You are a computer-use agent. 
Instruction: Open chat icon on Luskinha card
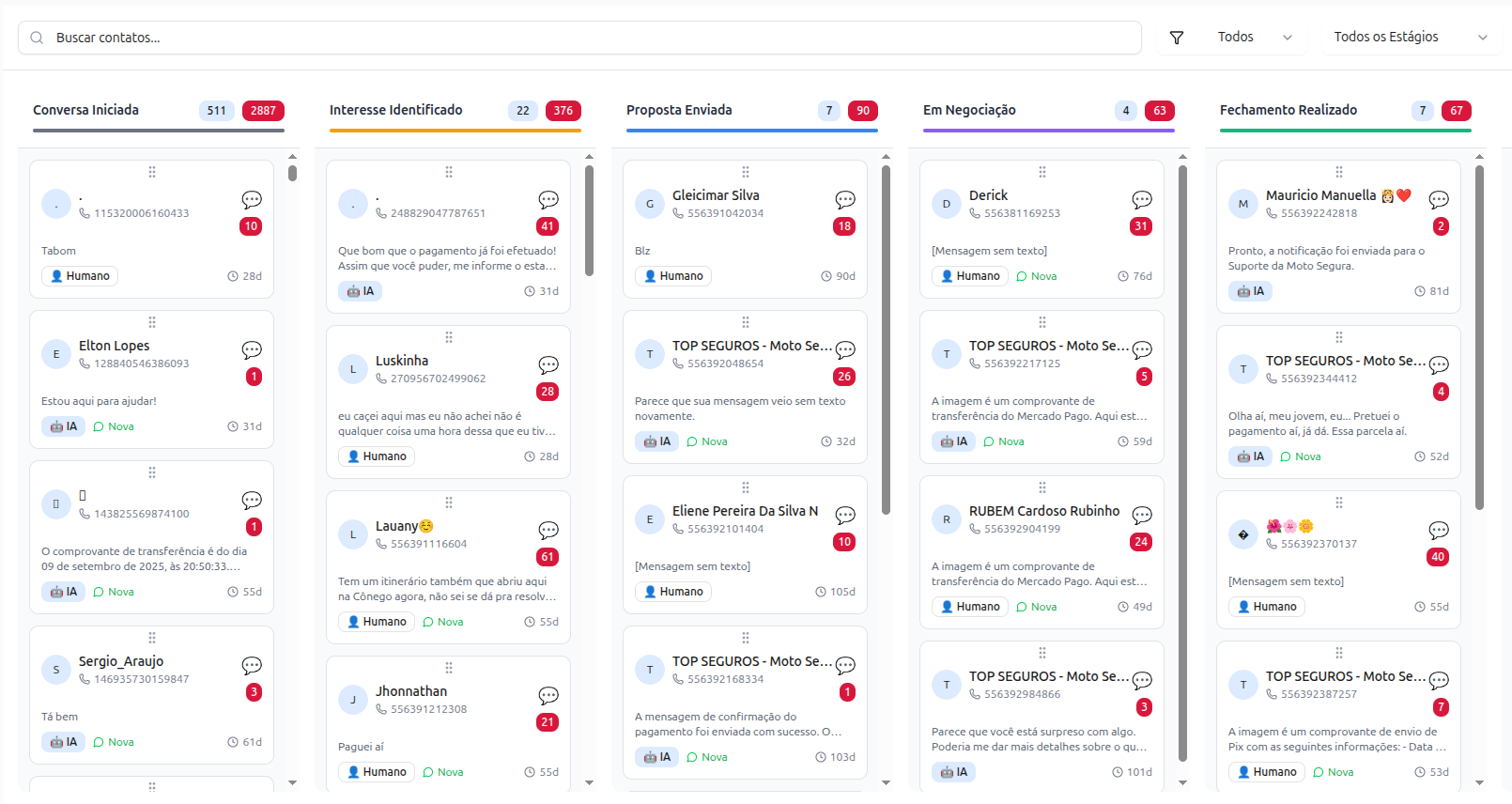(548, 365)
